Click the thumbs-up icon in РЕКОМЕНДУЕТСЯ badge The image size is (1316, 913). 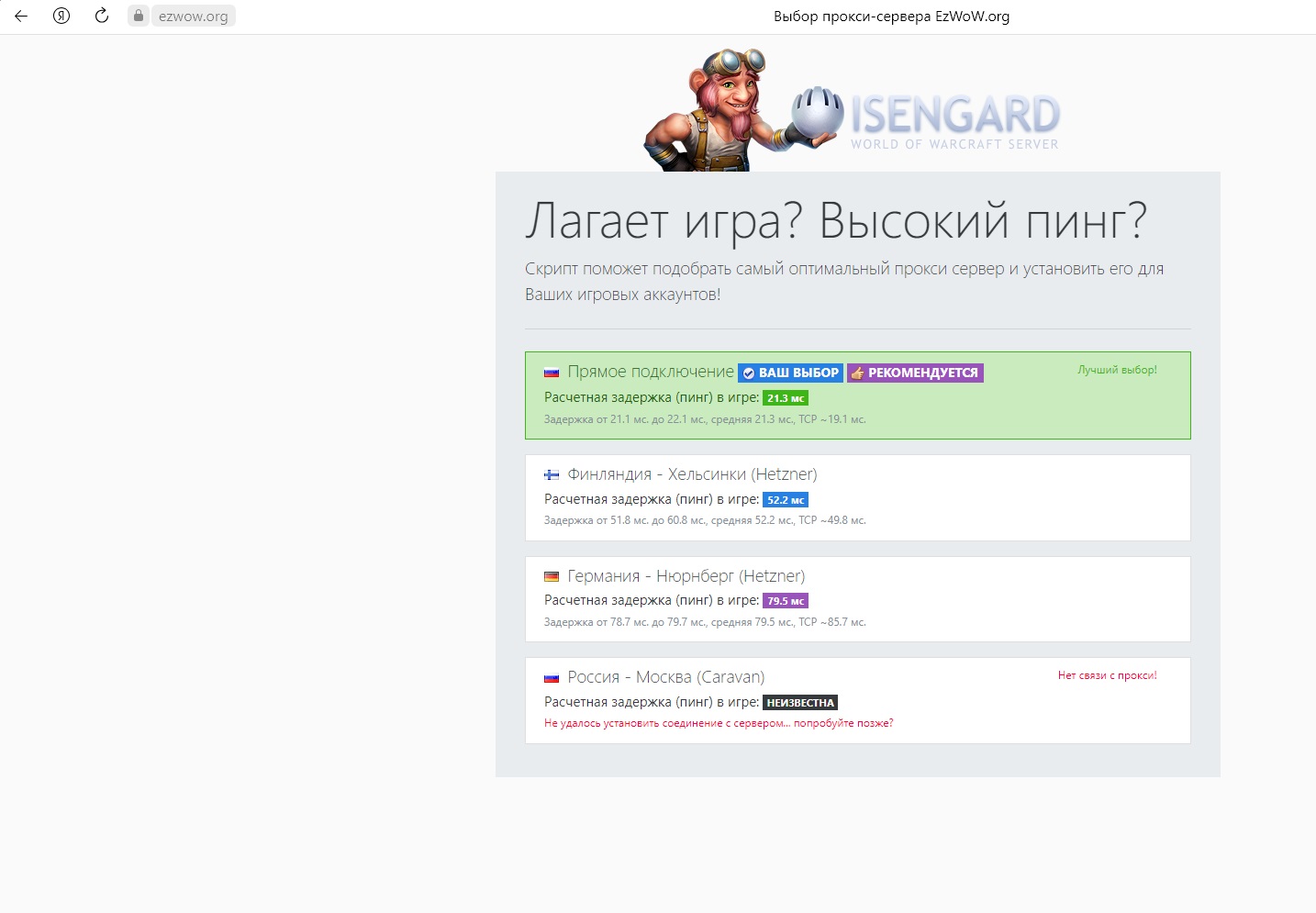click(857, 373)
